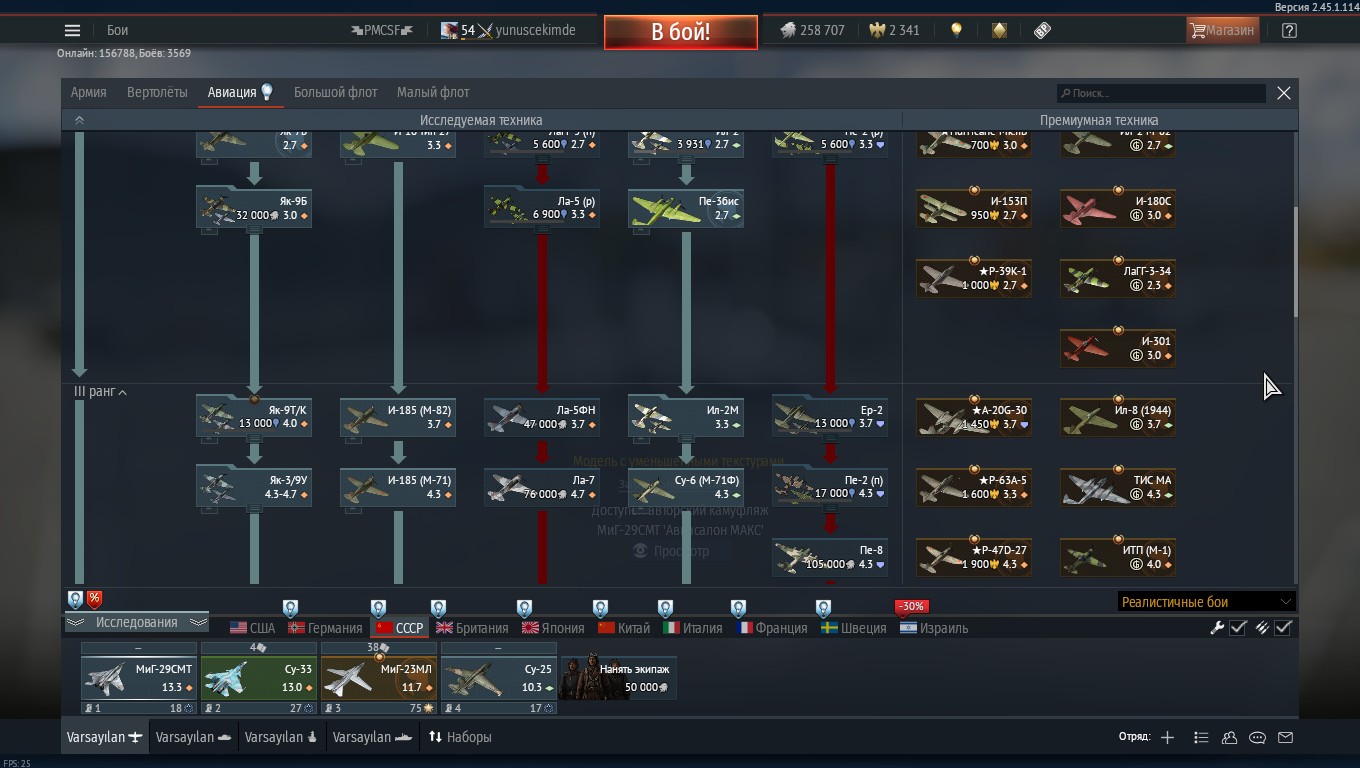The height and width of the screenshot is (768, 1360).
Task: Select the Швеция nation tab
Action: pos(853,628)
